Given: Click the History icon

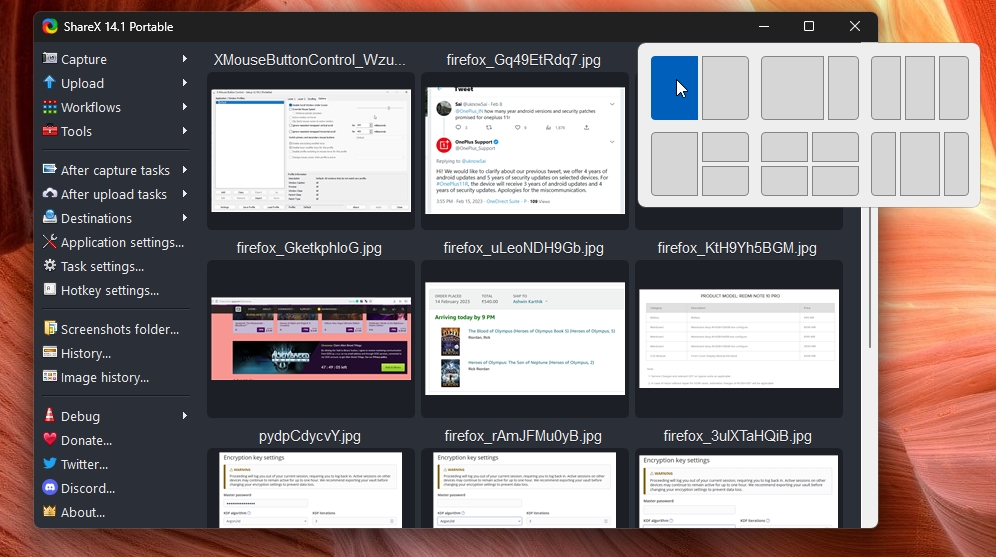Looking at the screenshot, I should pyautogui.click(x=50, y=352).
